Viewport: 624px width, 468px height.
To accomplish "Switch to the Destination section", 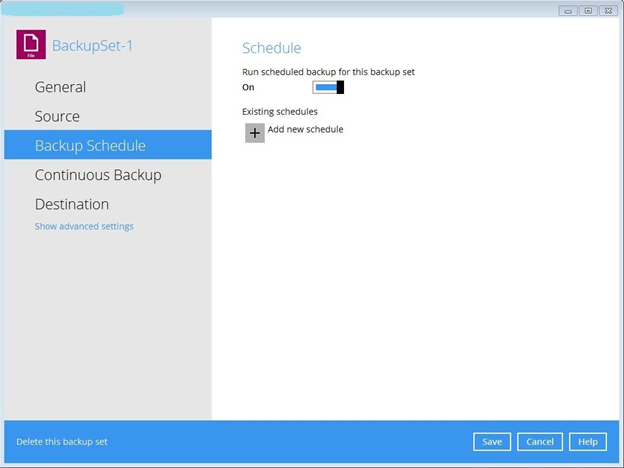I will click(71, 204).
